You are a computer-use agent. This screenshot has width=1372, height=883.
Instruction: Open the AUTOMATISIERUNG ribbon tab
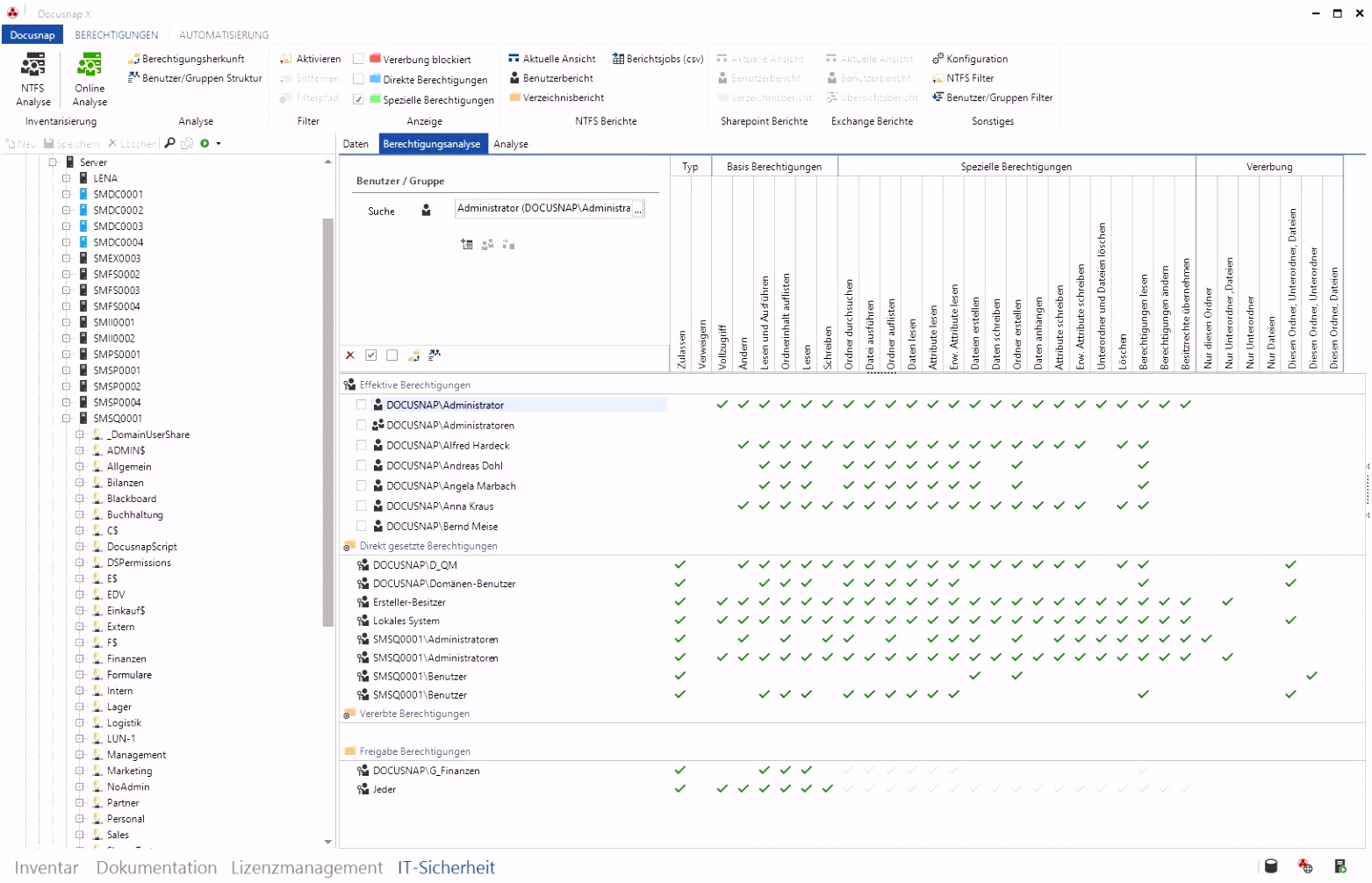click(224, 35)
